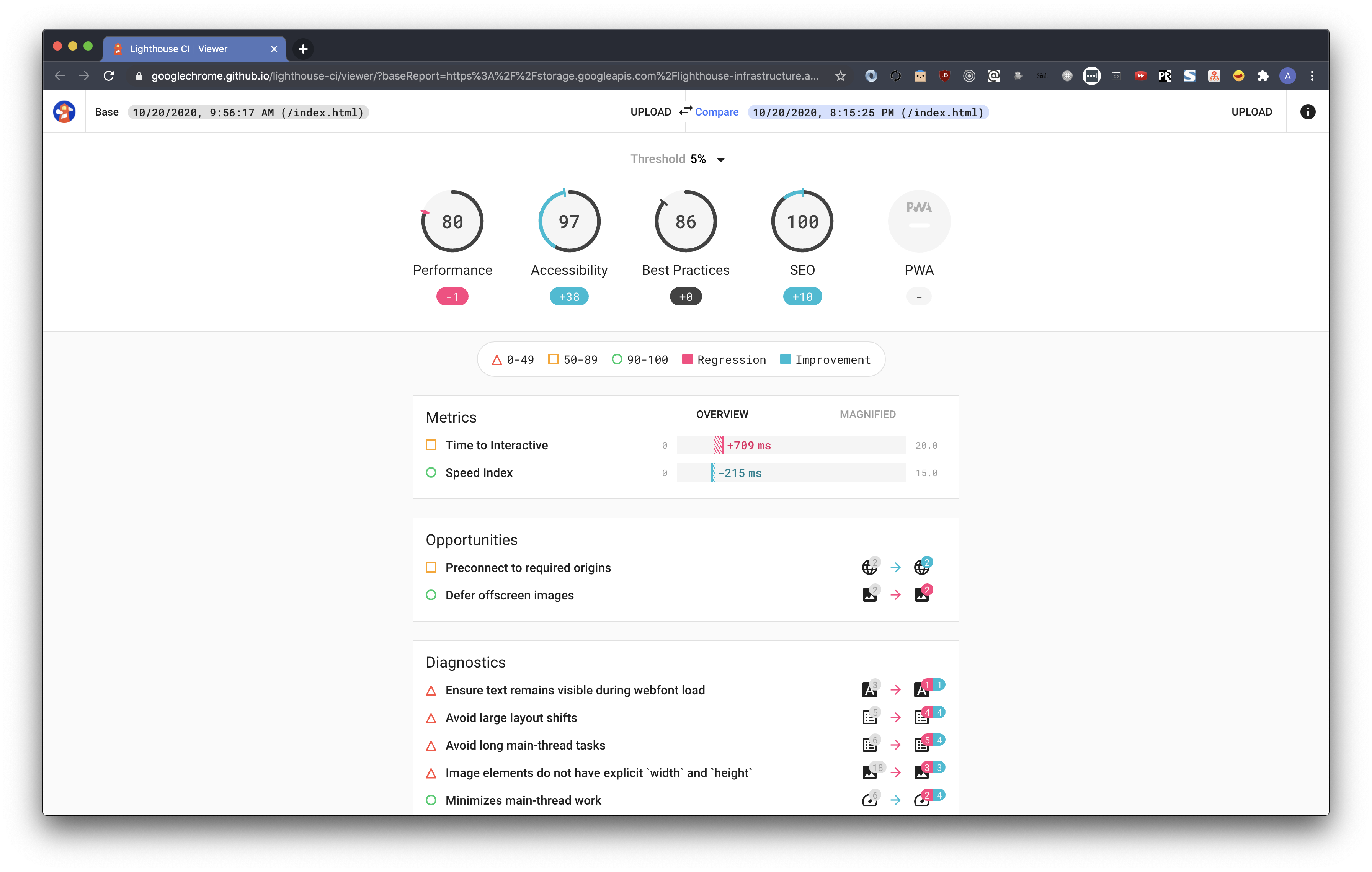Open the command-key symbol extension
Screen dimensions: 1372x872
click(1067, 76)
